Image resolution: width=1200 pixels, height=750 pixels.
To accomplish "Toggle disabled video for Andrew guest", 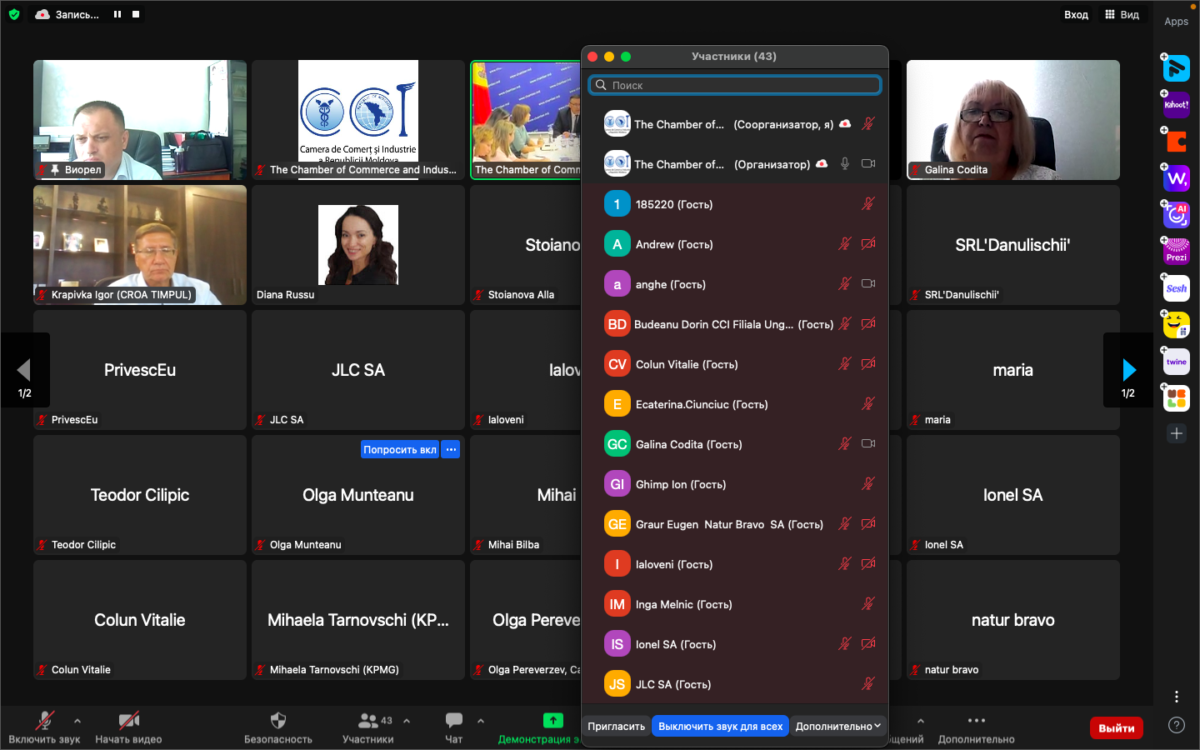I will tap(868, 244).
